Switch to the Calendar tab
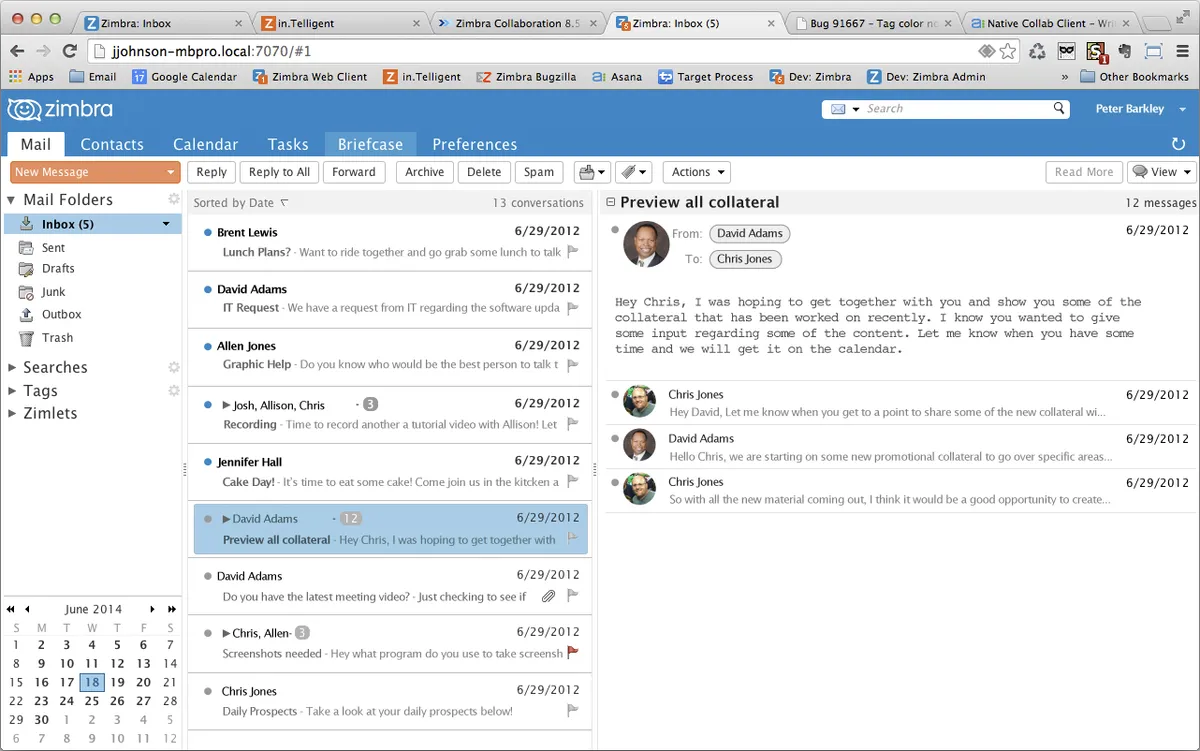The height and width of the screenshot is (751, 1200). point(205,144)
